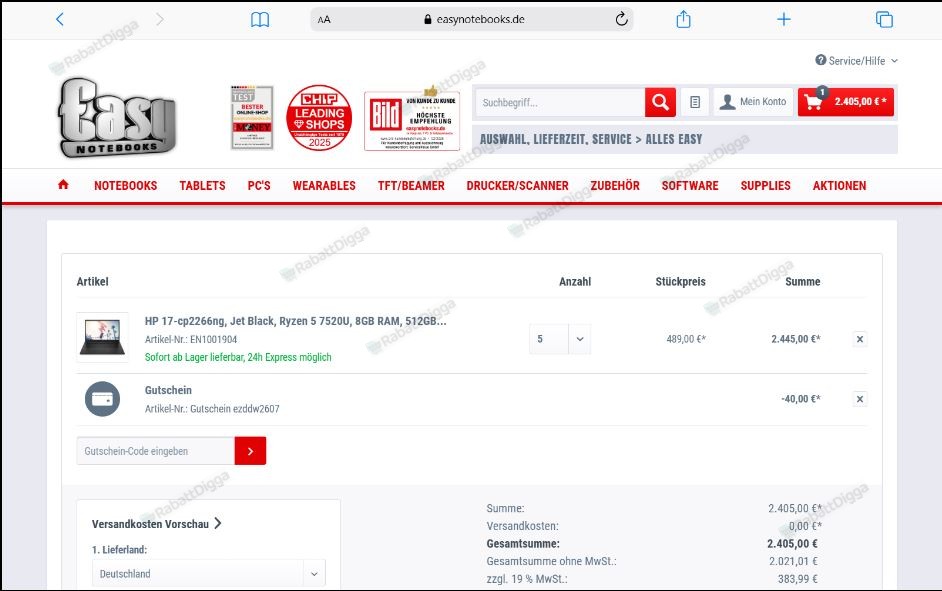Click the red search magnifier icon
The height and width of the screenshot is (591, 942).
click(x=660, y=101)
